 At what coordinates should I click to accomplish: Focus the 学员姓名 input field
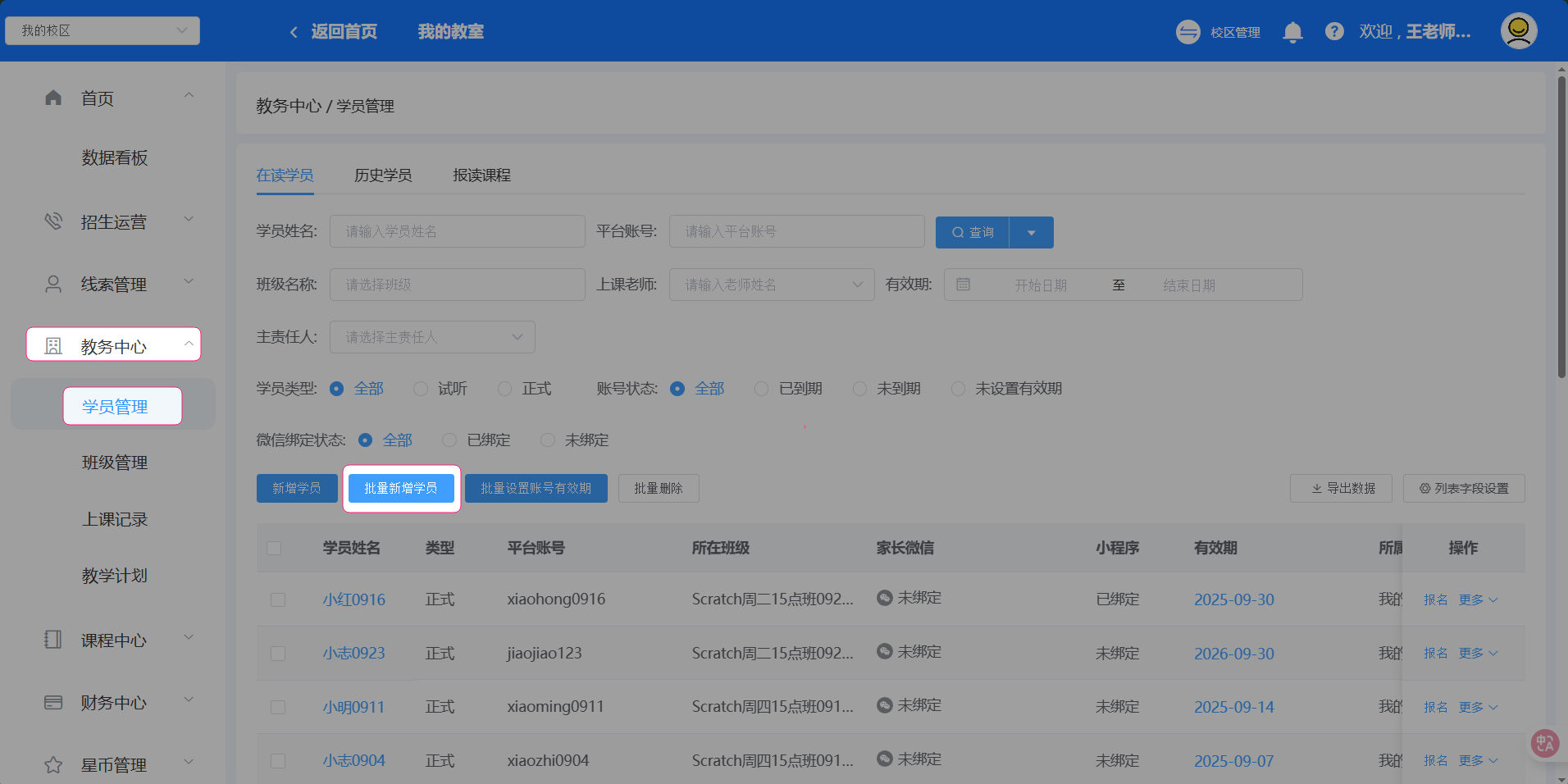(x=457, y=232)
